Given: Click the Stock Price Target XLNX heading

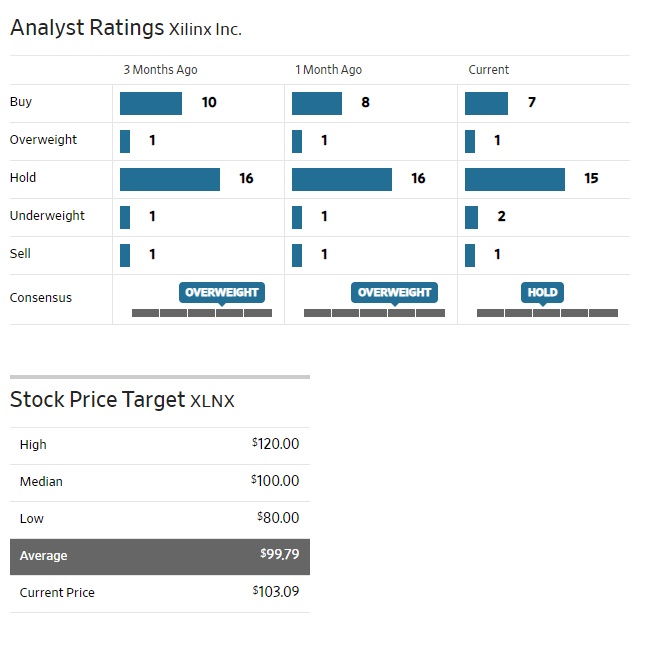Looking at the screenshot, I should tap(122, 400).
